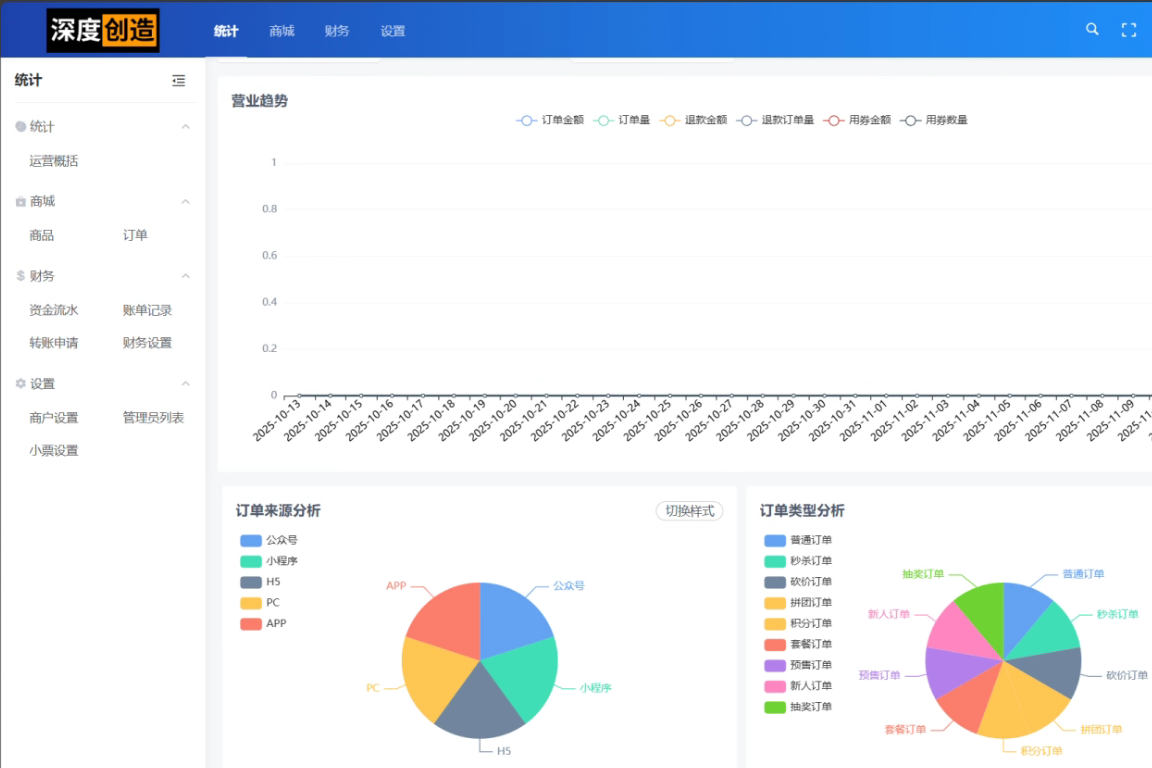Click the 商城 section shop icon
The height and width of the screenshot is (768, 1152).
[21, 202]
